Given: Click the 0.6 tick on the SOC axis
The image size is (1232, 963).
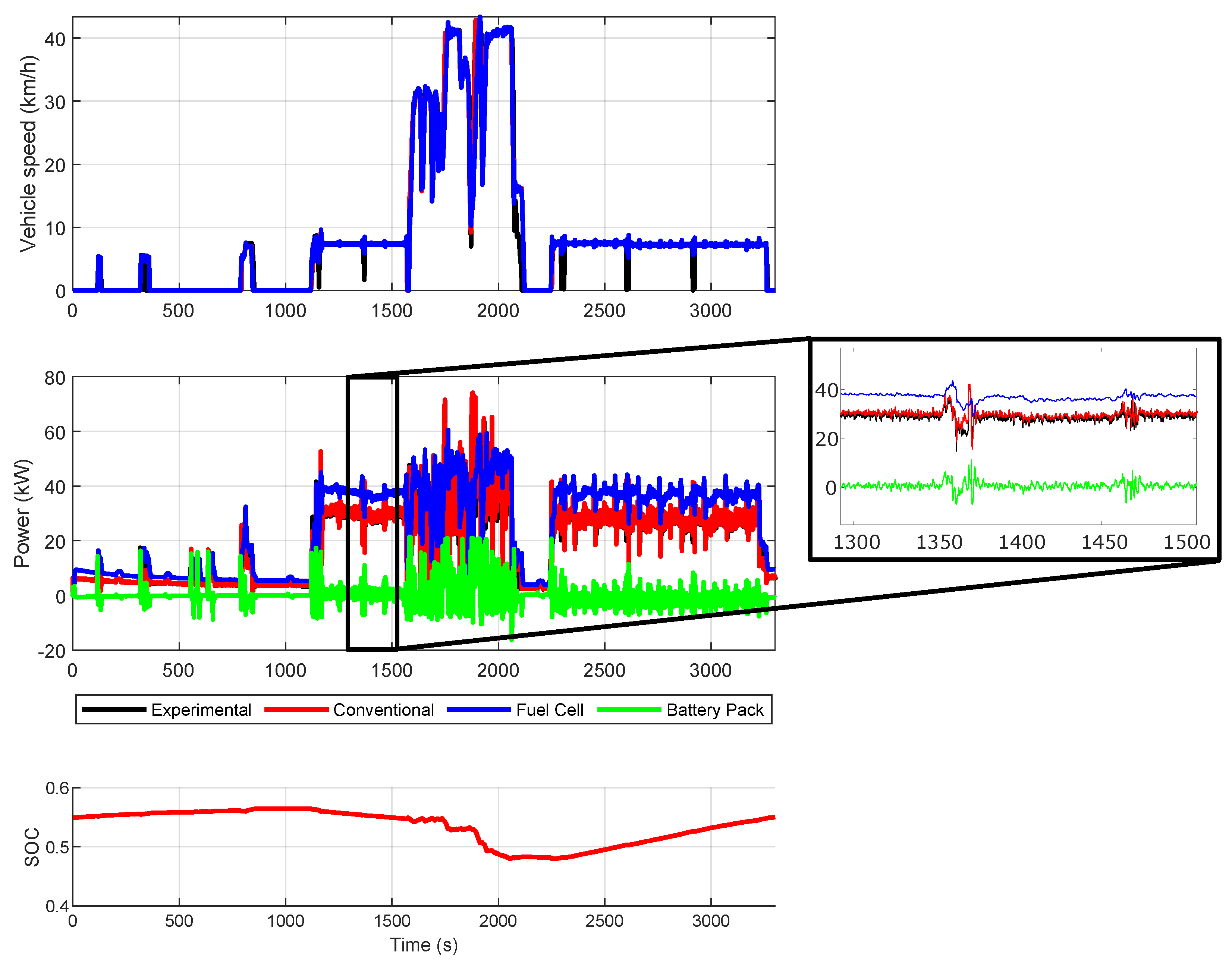Looking at the screenshot, I should coord(57,788).
